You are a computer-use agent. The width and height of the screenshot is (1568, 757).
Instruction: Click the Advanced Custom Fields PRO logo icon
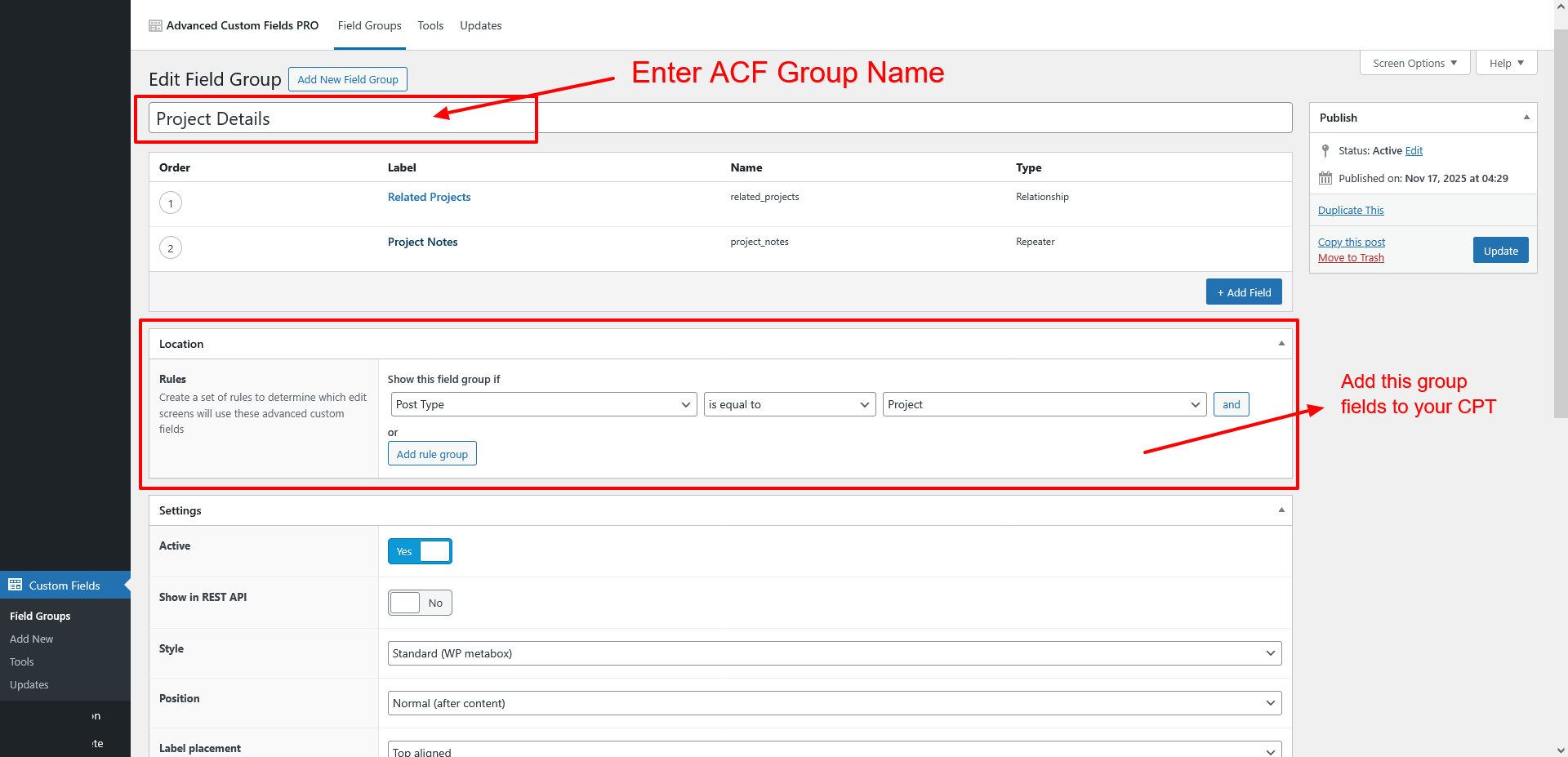point(155,26)
